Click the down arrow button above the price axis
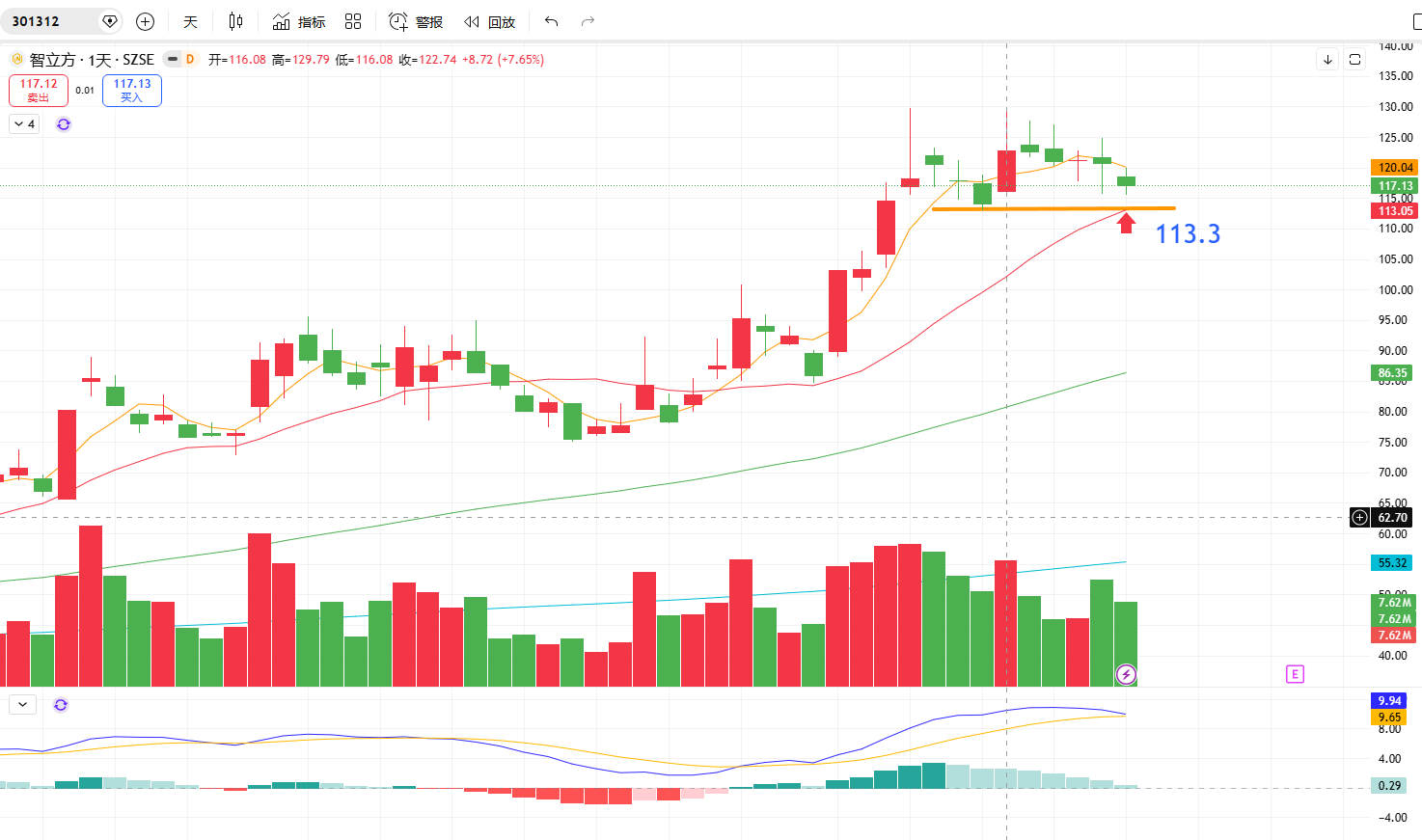Screen dimensions: 1422x840 pos(1328,60)
